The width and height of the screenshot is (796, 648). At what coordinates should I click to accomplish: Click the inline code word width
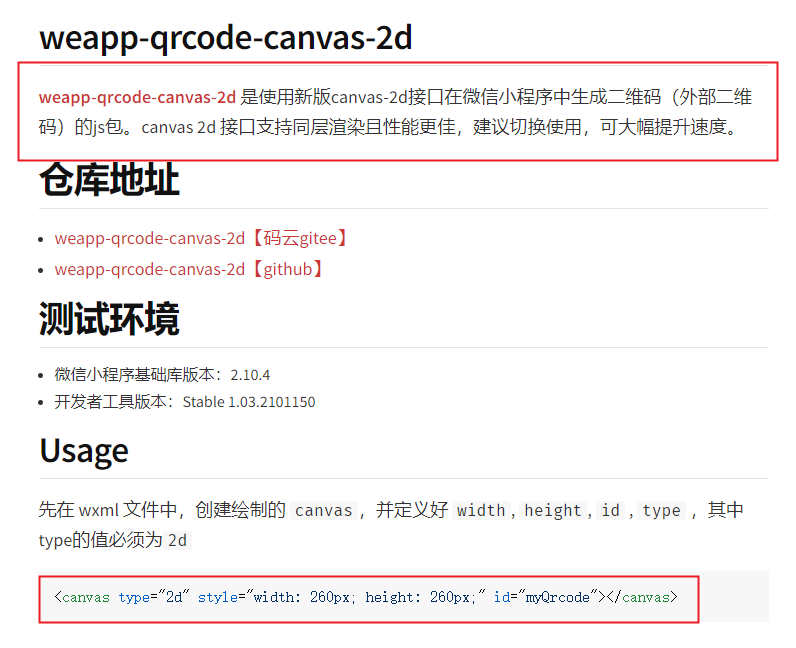point(480,510)
